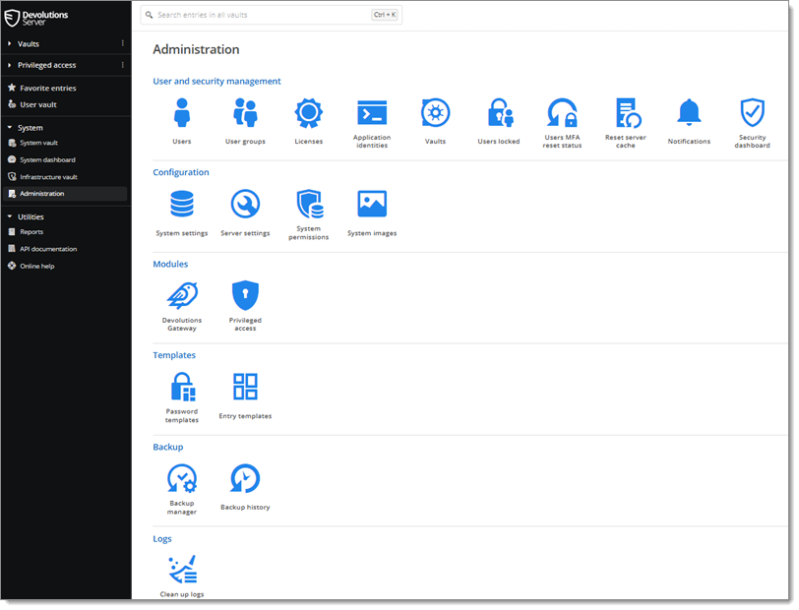This screenshot has height=610, width=799.
Task: Open the User groups icon
Action: click(245, 113)
